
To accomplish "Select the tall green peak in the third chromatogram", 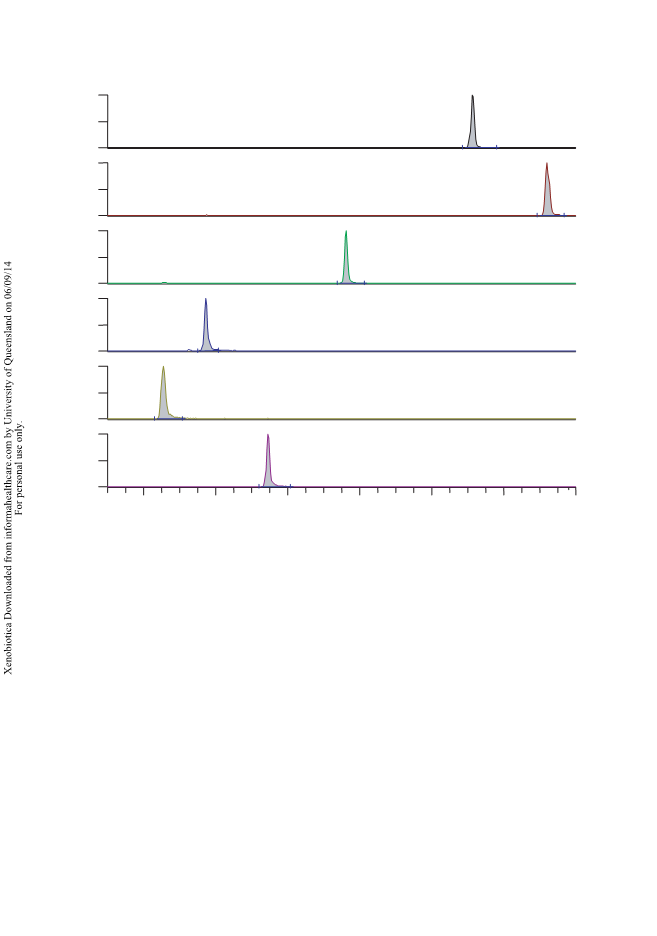I will pos(346,257).
